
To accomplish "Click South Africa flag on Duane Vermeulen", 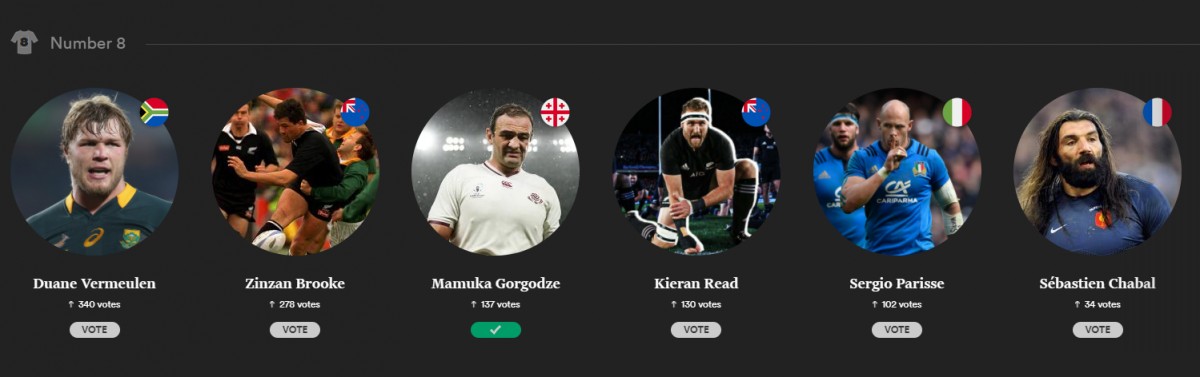I will 154,112.
